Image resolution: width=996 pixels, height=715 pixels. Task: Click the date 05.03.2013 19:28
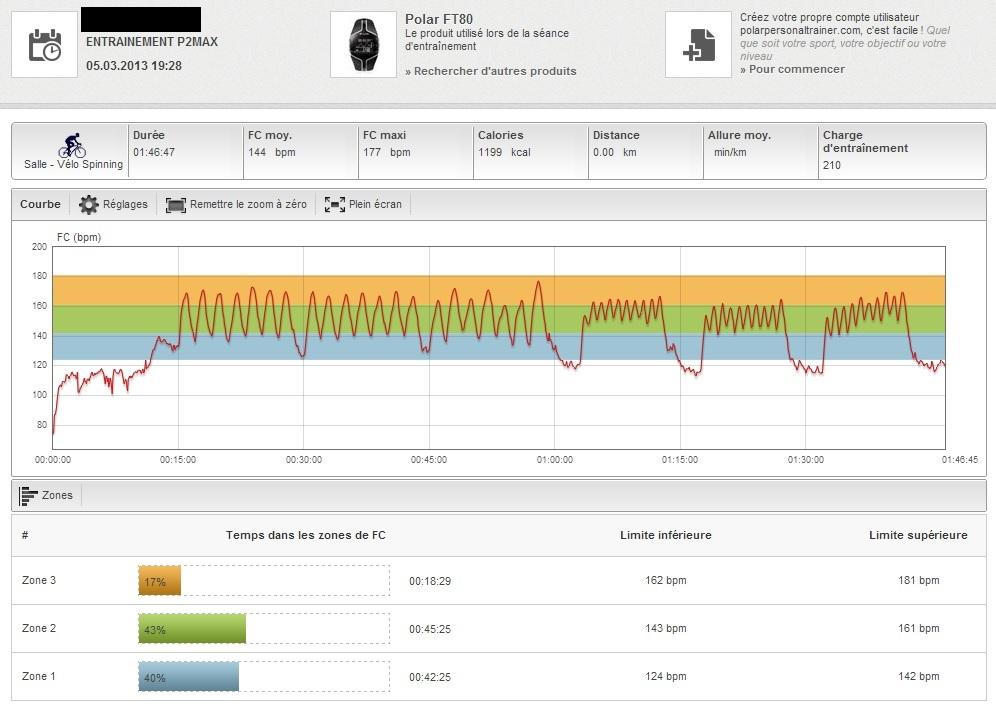pos(134,65)
